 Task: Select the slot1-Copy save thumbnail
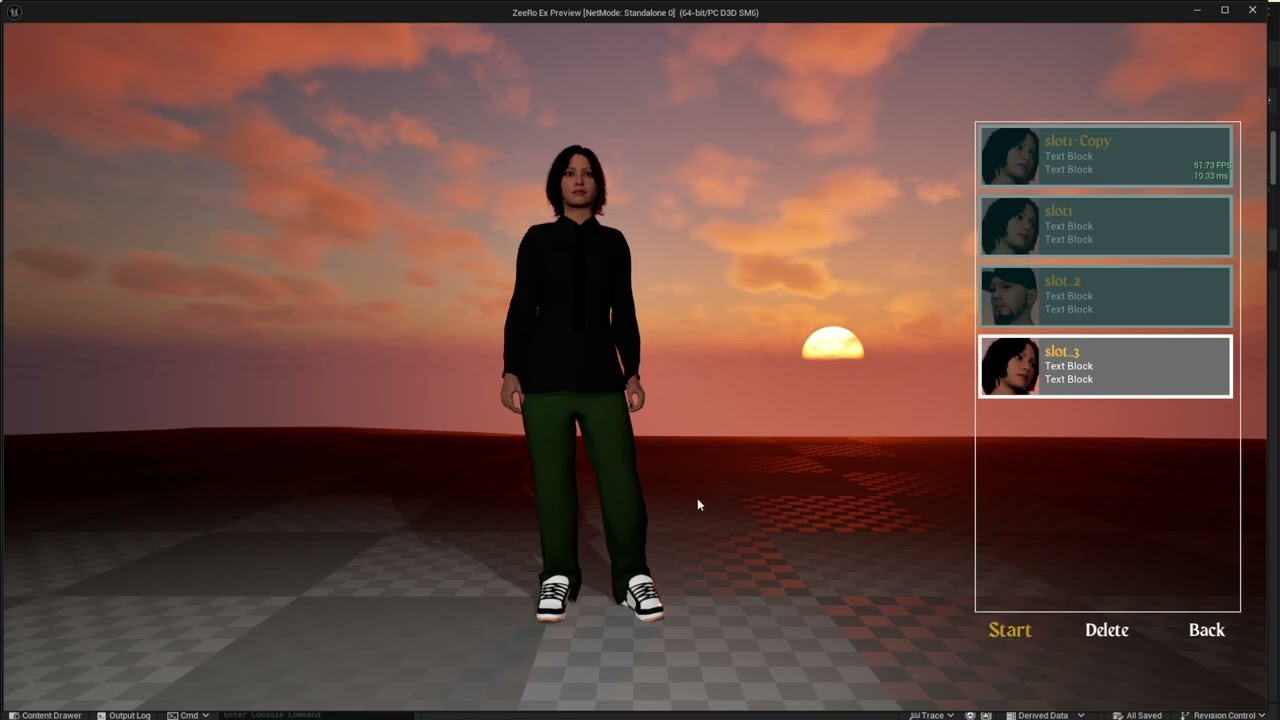pos(1010,156)
